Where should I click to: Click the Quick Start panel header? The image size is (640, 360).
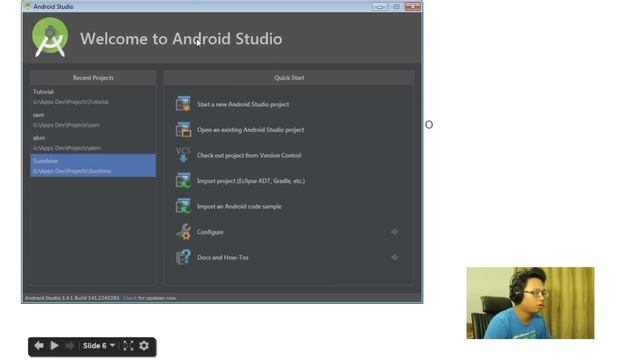tap(289, 78)
